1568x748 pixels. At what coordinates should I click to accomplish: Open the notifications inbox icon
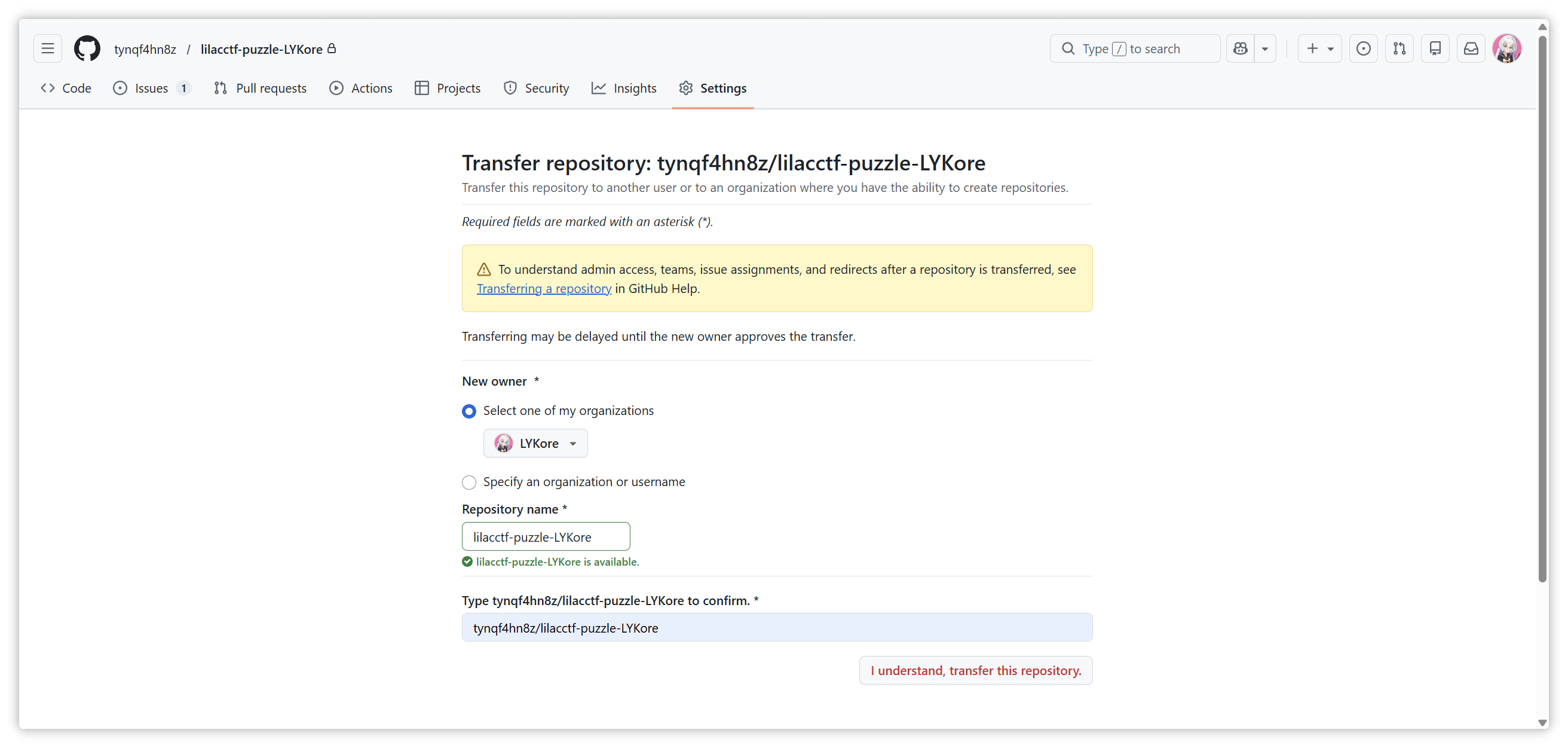pyautogui.click(x=1471, y=48)
